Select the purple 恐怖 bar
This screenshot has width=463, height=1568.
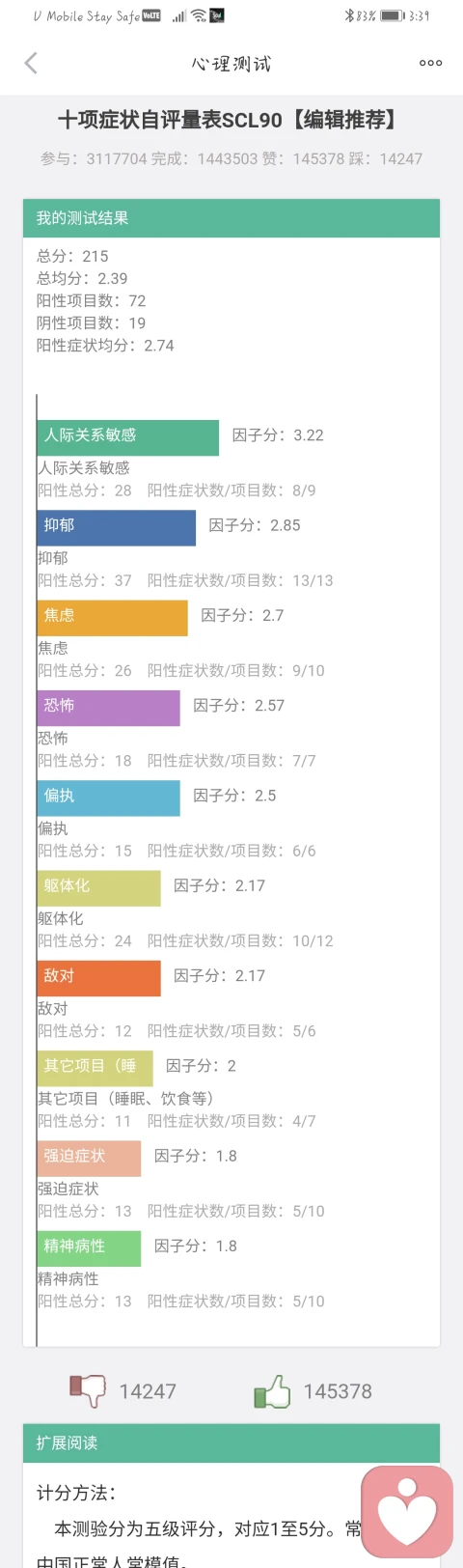(109, 708)
